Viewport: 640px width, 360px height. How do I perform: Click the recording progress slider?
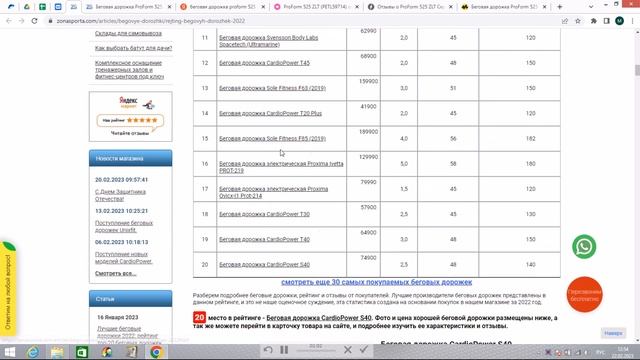(316, 351)
